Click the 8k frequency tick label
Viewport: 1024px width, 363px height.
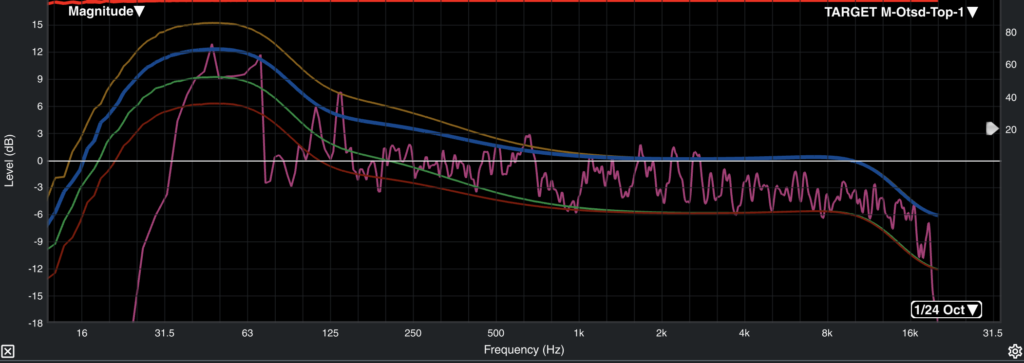pos(827,333)
